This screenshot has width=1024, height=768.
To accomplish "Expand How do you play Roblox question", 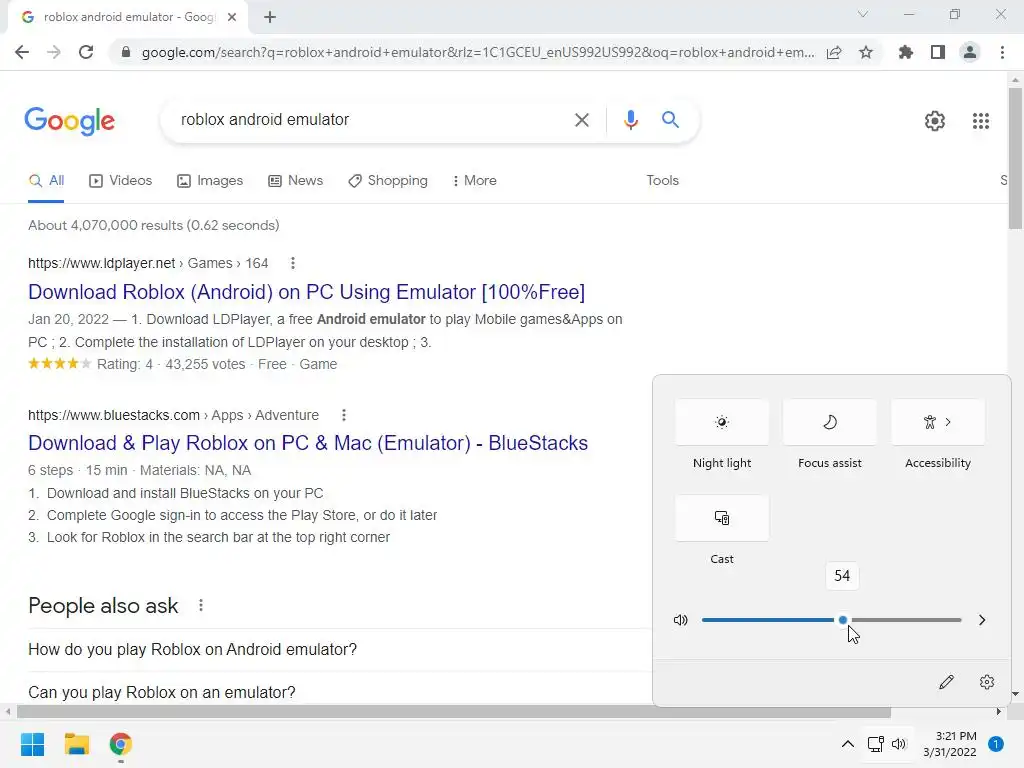I will [x=340, y=650].
